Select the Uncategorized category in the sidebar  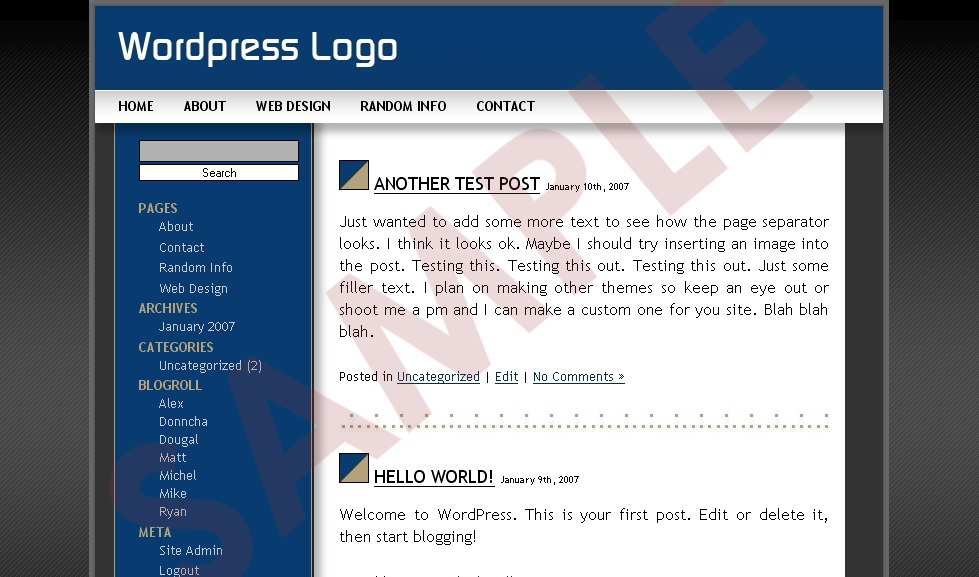[x=200, y=366]
